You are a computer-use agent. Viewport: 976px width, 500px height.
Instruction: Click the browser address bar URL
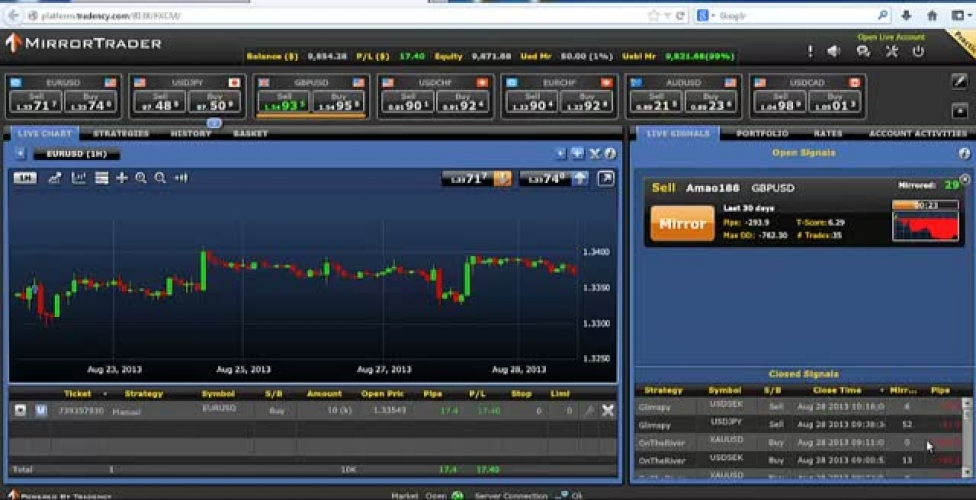click(x=111, y=16)
